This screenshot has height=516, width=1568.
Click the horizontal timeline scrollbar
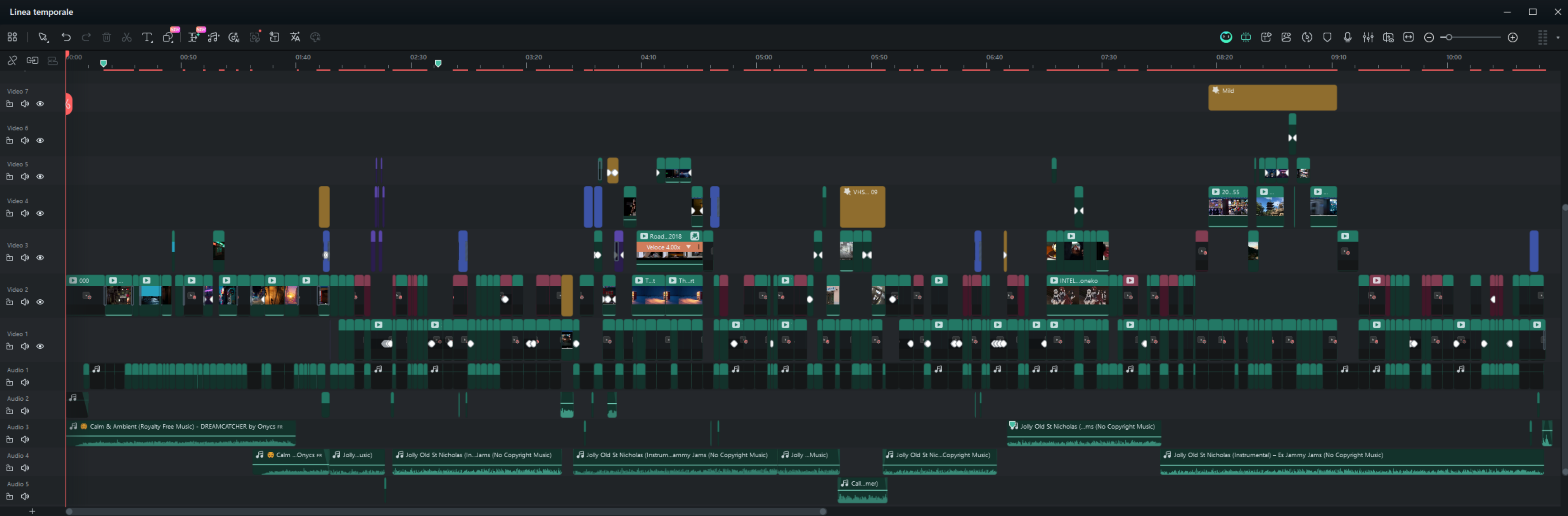pyautogui.click(x=446, y=511)
